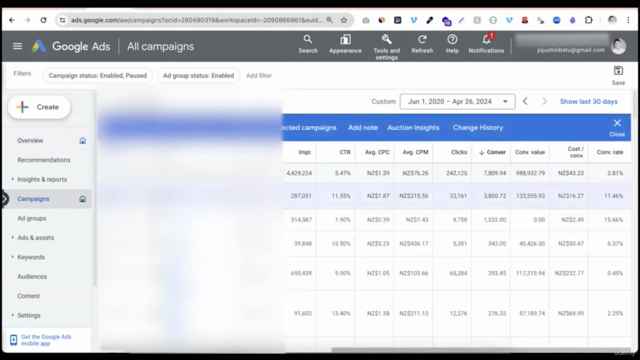The height and width of the screenshot is (360, 640).
Task: Open Recommendations in sidebar
Action: click(x=44, y=160)
